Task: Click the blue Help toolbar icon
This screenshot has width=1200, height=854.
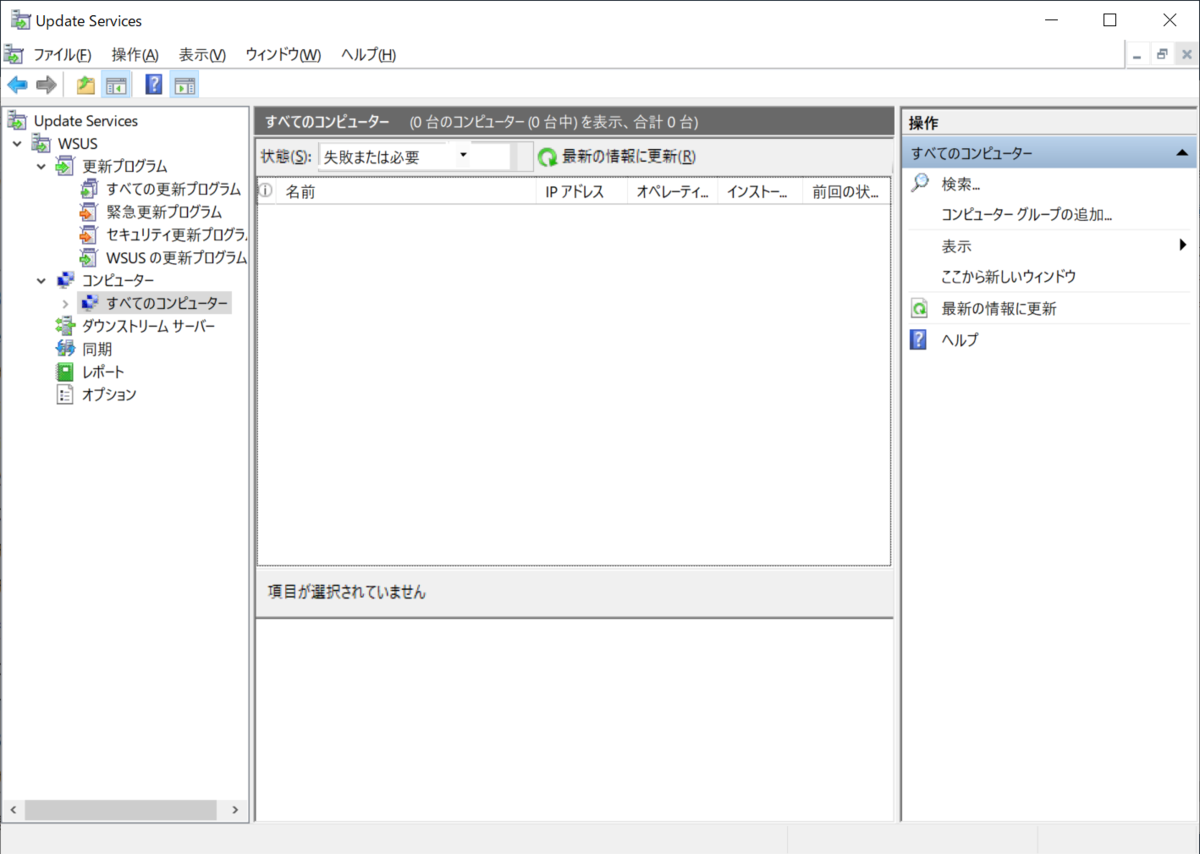Action: click(x=154, y=85)
